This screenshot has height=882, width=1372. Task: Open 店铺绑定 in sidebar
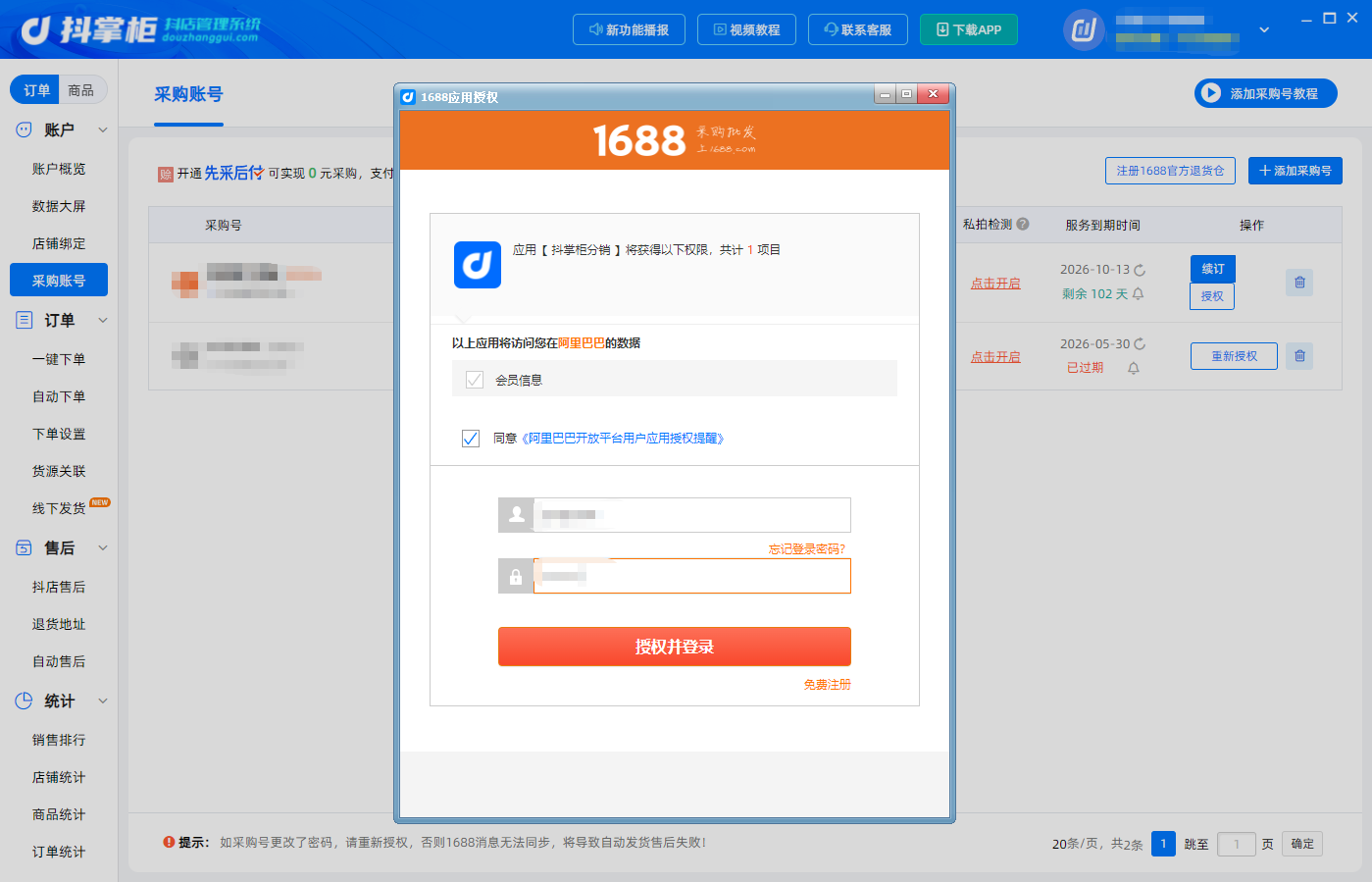point(59,243)
